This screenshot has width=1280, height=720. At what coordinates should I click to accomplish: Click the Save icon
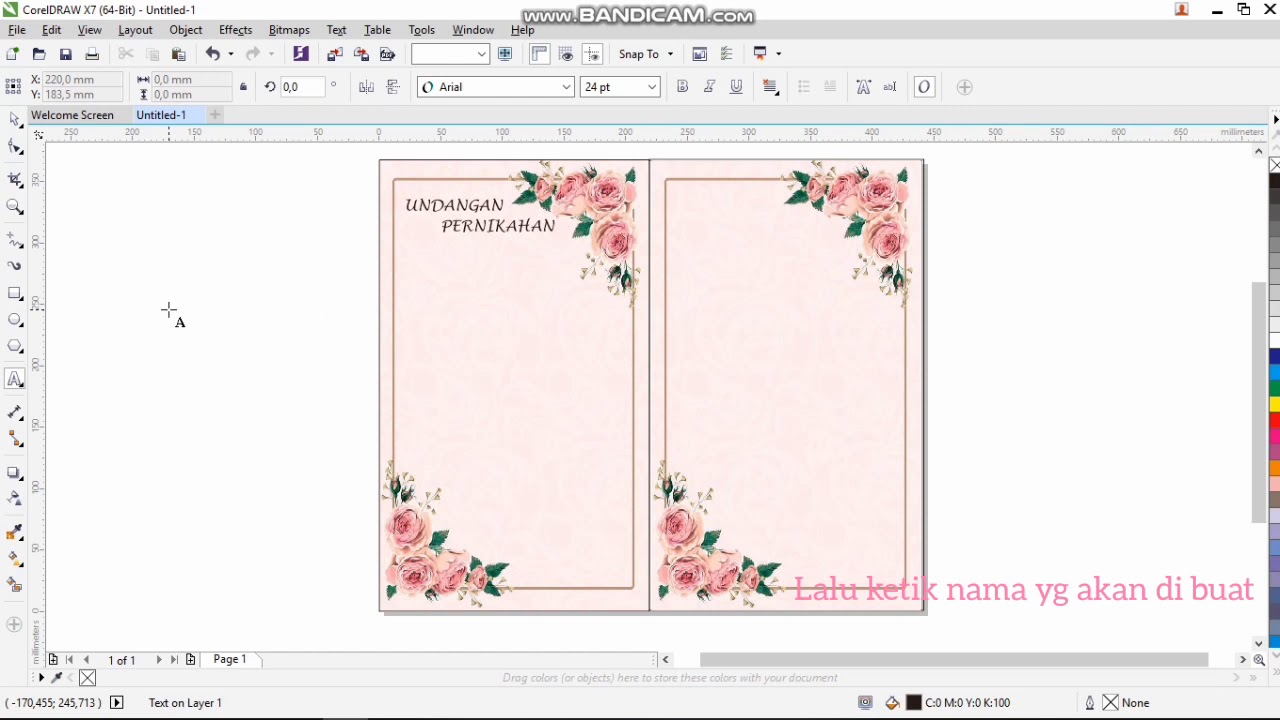(x=66, y=54)
